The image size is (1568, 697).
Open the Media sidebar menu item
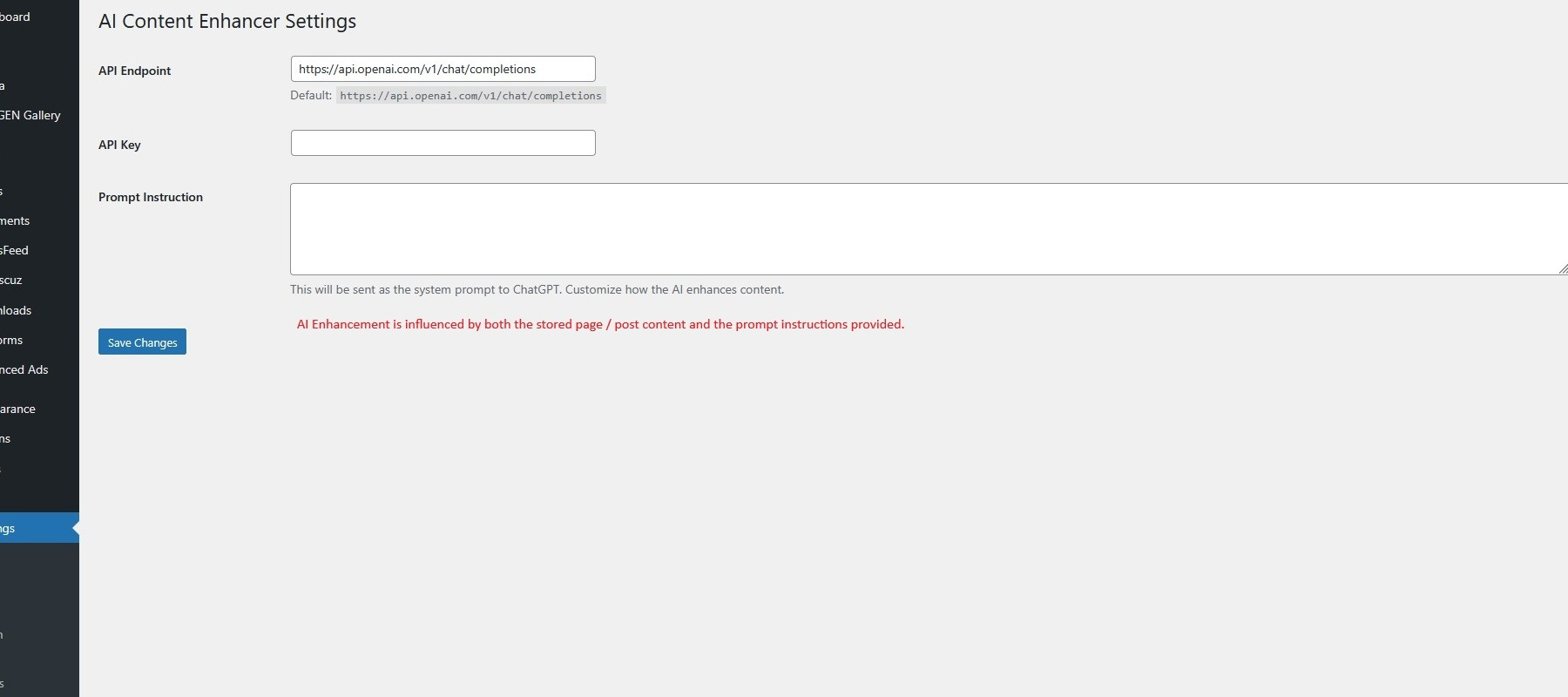(x=4, y=85)
